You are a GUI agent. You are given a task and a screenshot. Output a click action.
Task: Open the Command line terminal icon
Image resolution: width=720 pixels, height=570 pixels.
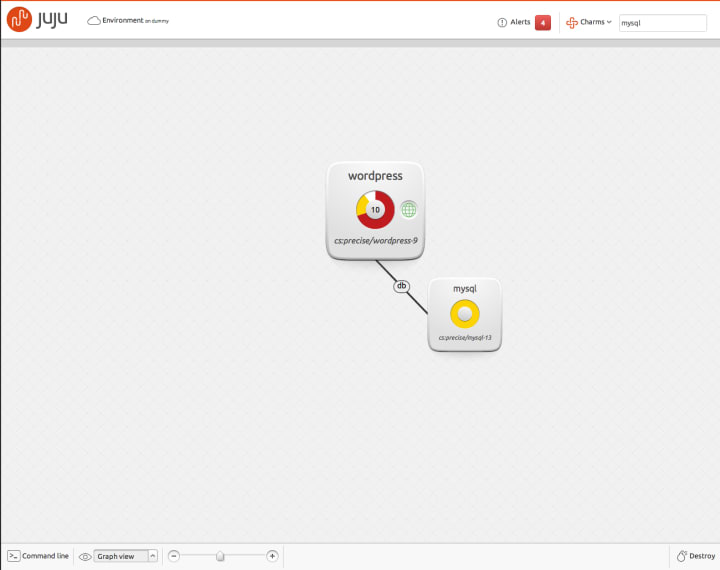click(x=14, y=556)
